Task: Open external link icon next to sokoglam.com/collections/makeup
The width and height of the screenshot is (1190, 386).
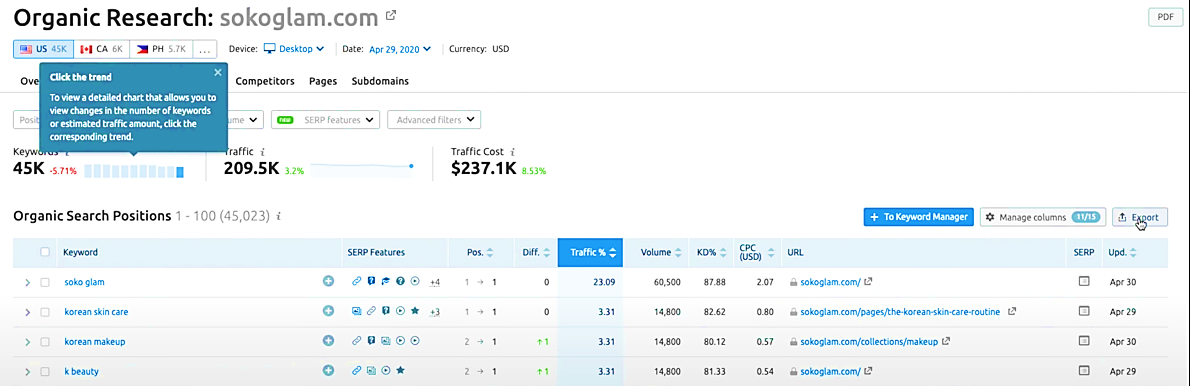Action: 946,341
